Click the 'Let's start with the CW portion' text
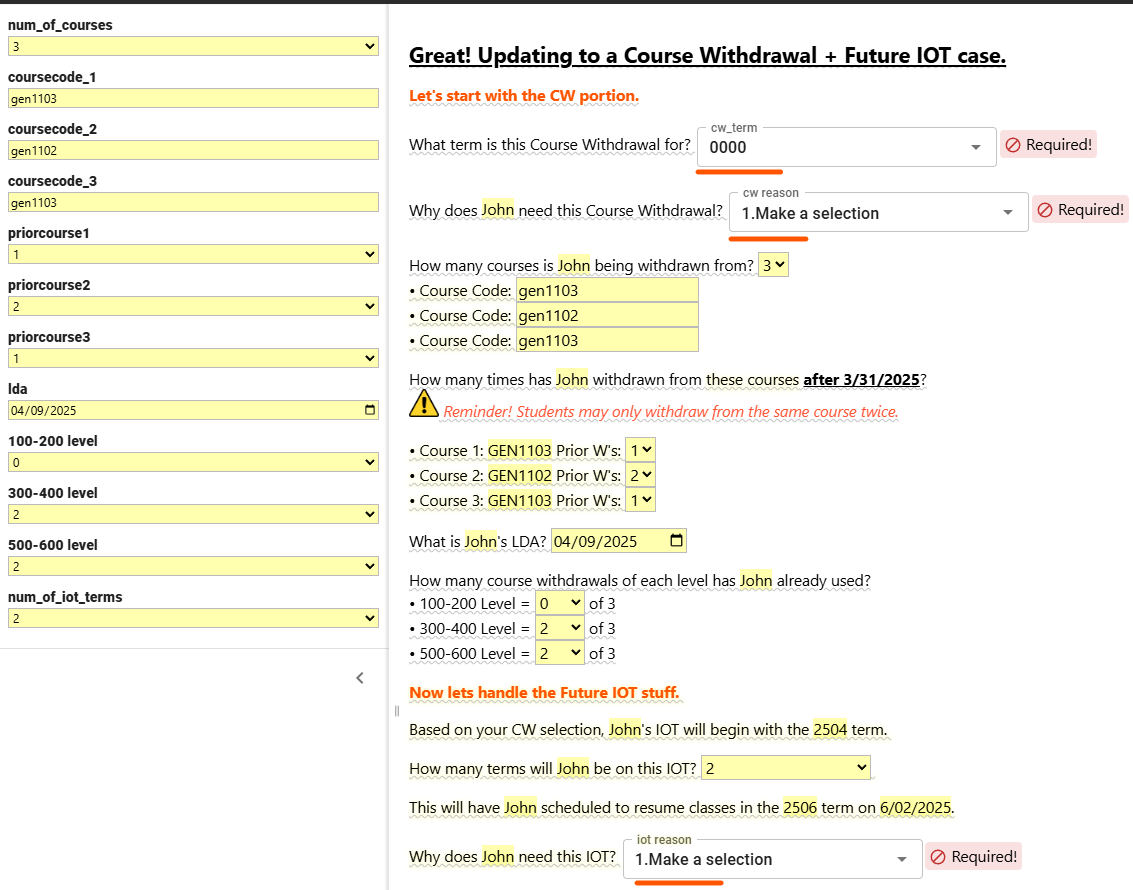This screenshot has height=890, width=1133. click(x=524, y=95)
